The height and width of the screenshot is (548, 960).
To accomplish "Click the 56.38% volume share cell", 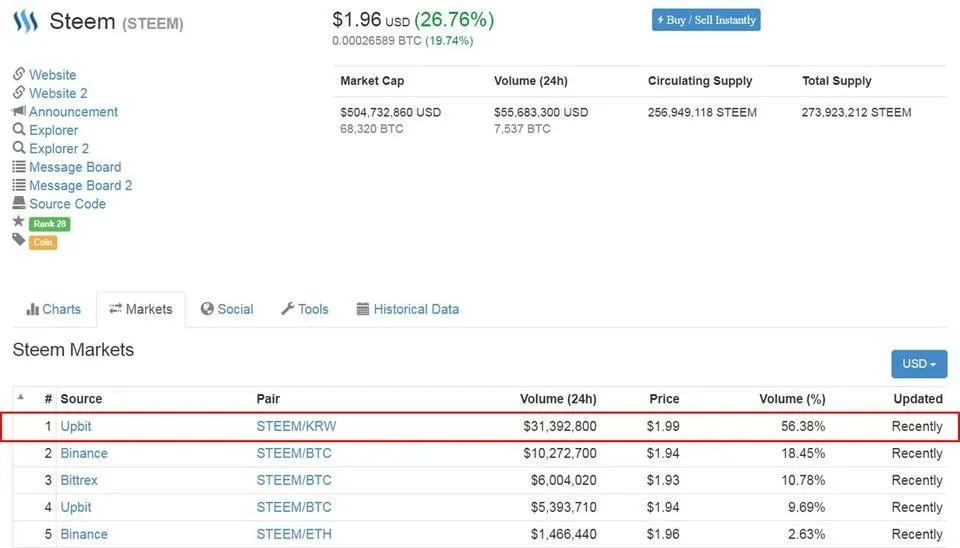I will click(803, 426).
